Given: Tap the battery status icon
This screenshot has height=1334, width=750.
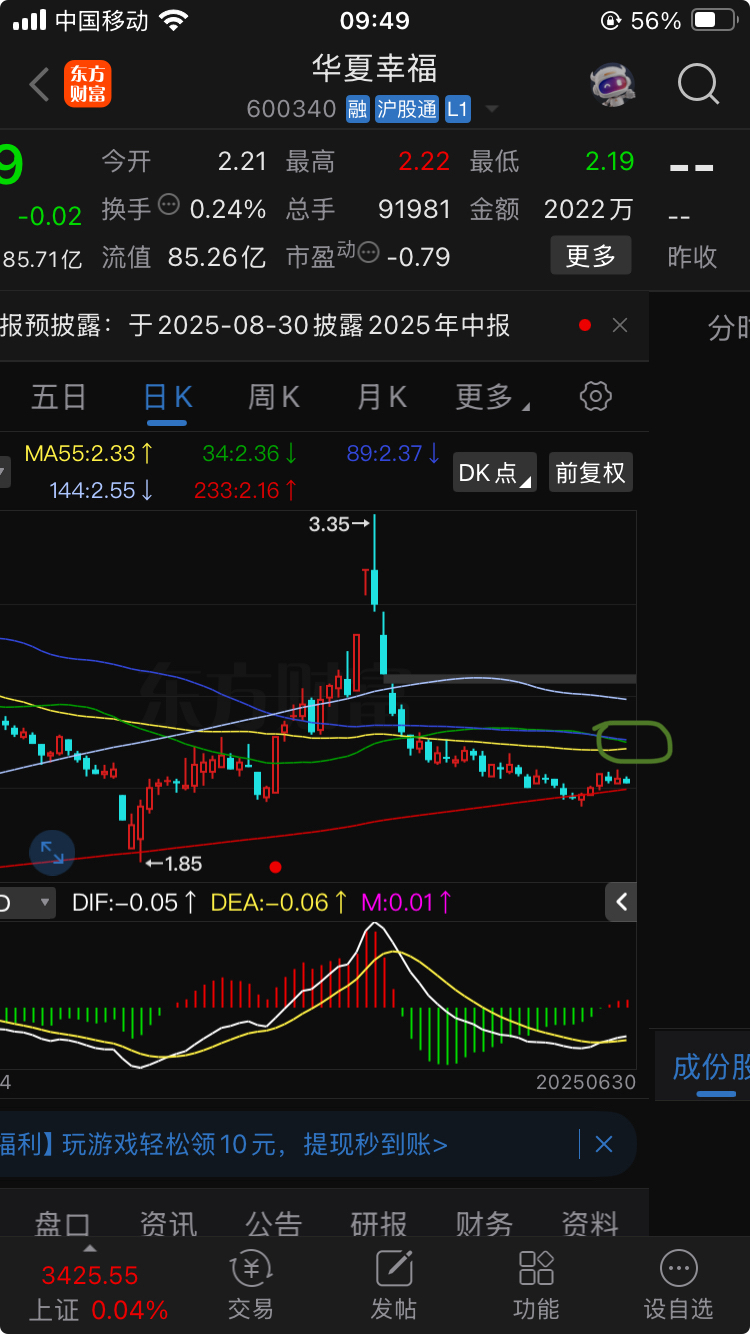Looking at the screenshot, I should point(716,20).
